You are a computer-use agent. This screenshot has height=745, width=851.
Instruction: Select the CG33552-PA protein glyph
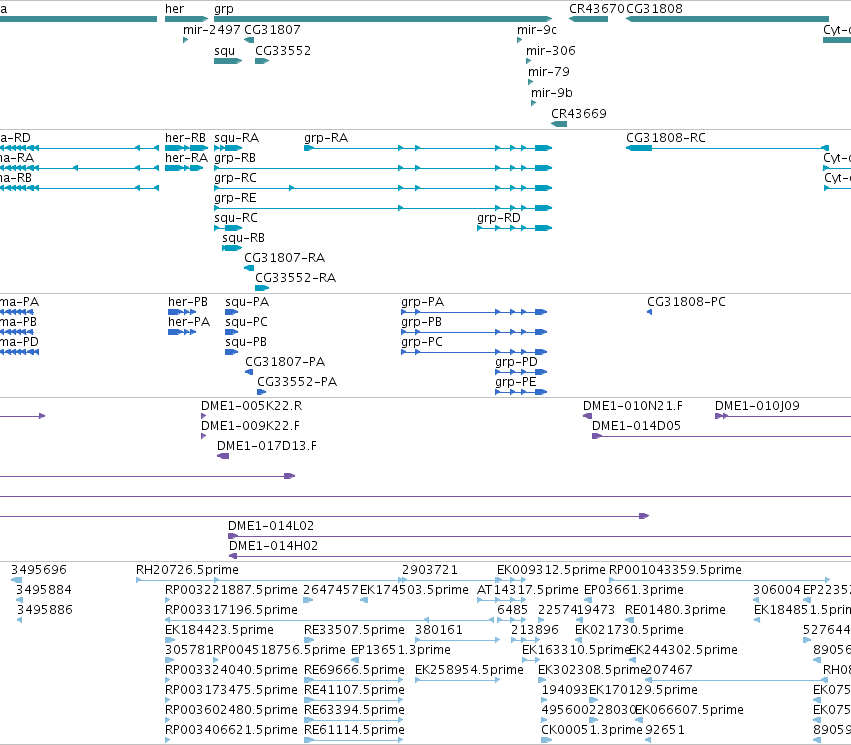pyautogui.click(x=262, y=392)
